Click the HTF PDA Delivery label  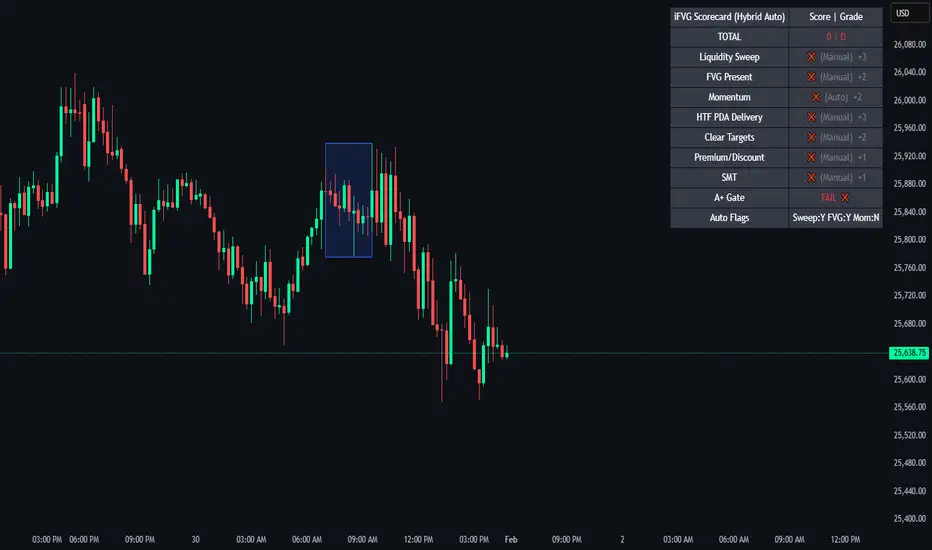click(x=729, y=117)
